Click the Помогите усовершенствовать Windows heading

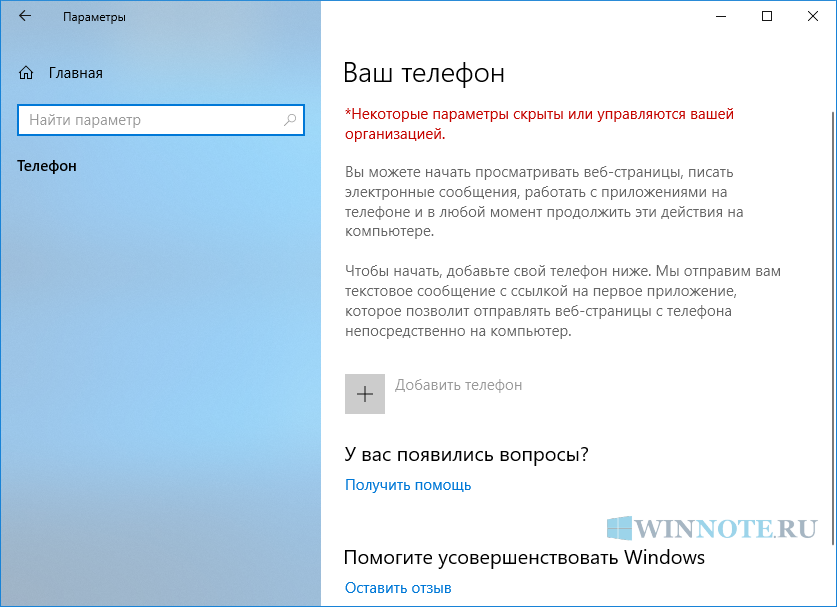[x=524, y=557]
